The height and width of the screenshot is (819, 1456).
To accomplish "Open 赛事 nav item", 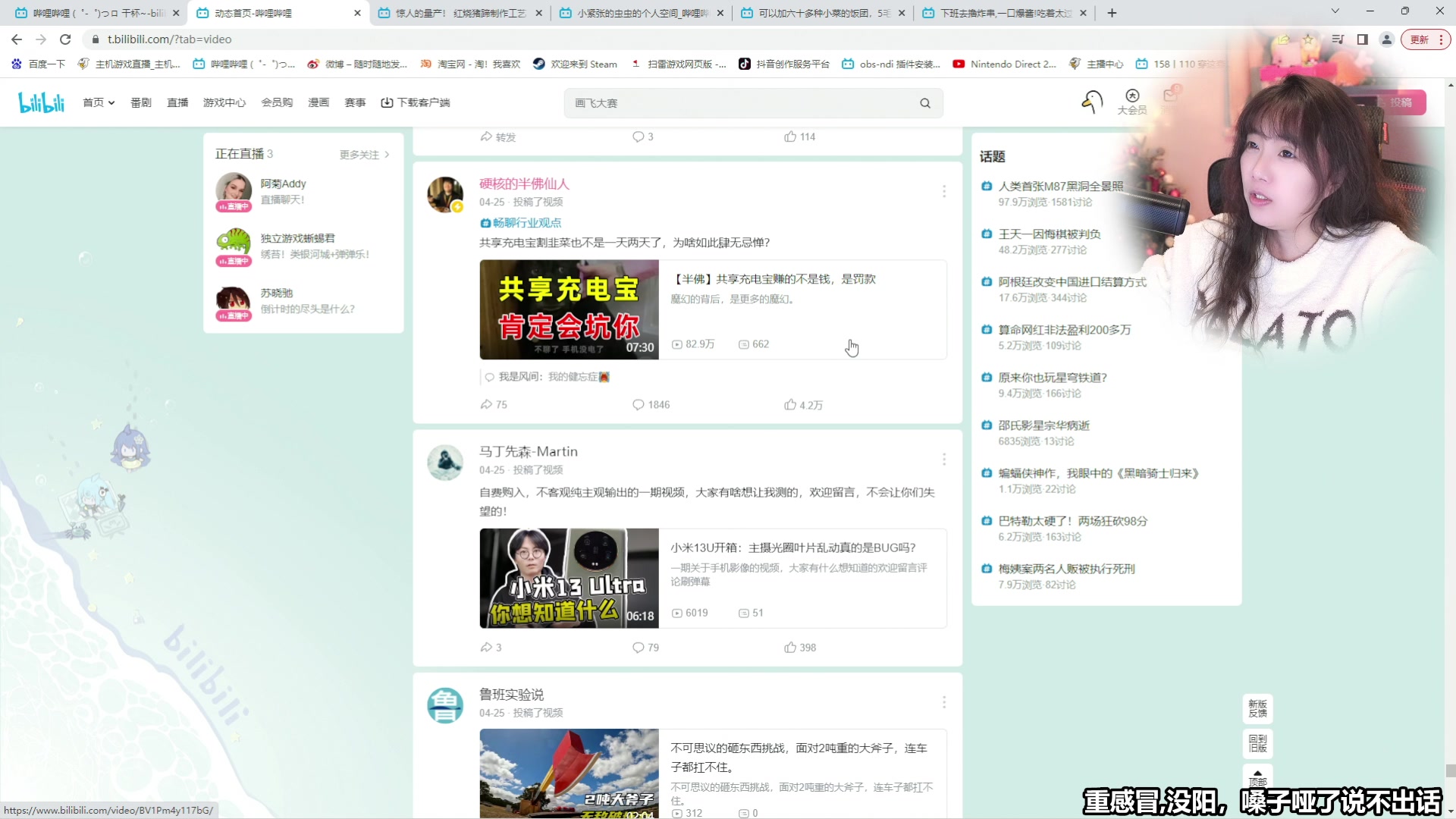I will (x=355, y=102).
